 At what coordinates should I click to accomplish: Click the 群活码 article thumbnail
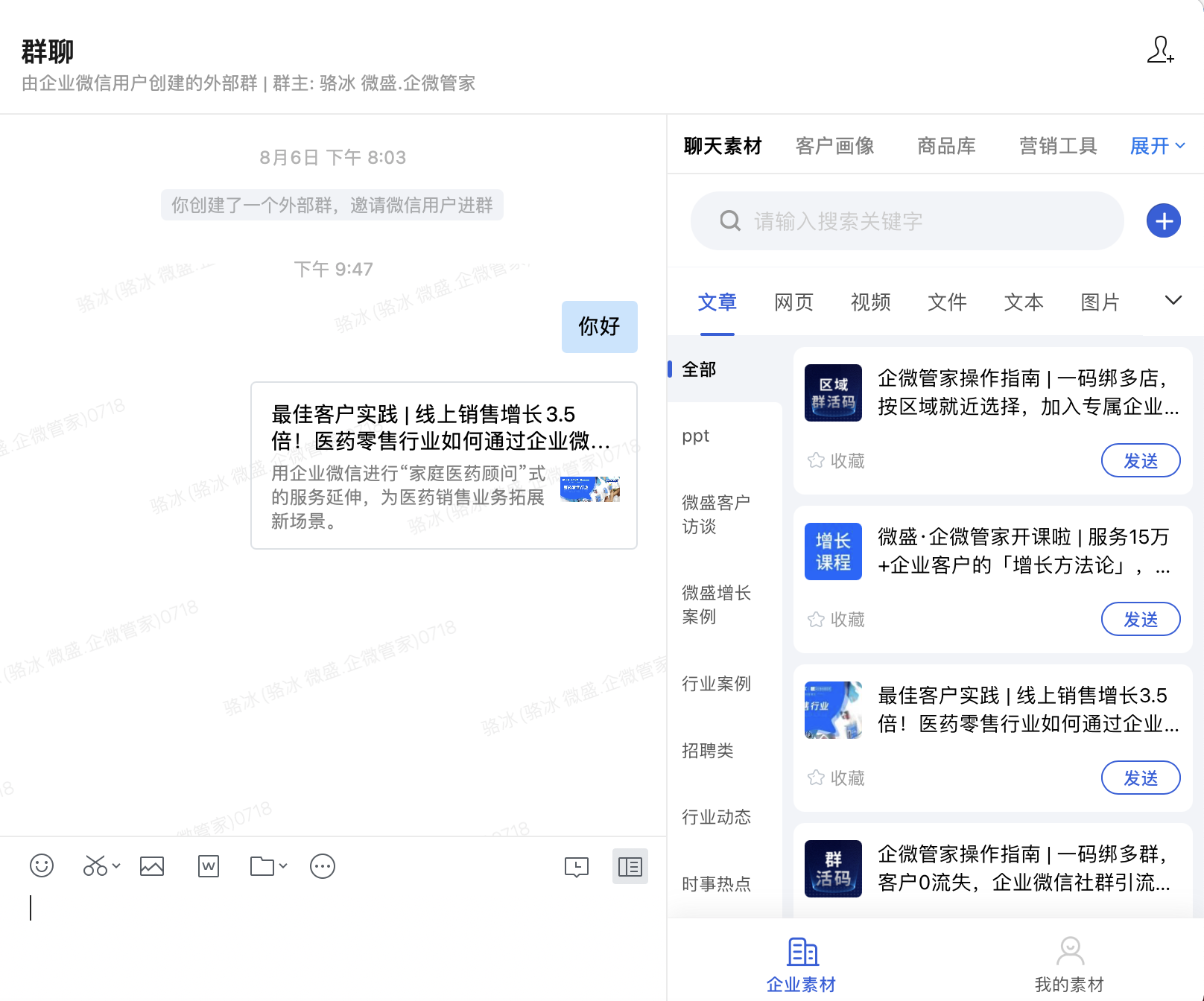click(x=833, y=868)
